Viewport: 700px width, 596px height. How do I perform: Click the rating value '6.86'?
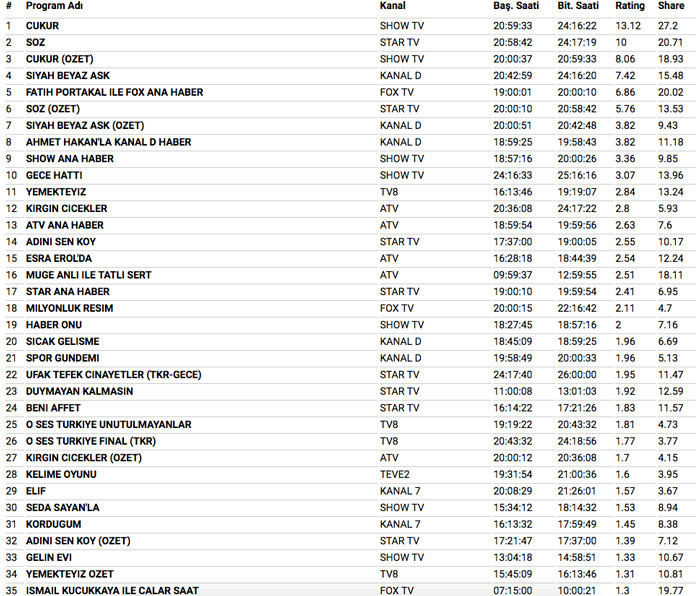click(x=625, y=92)
